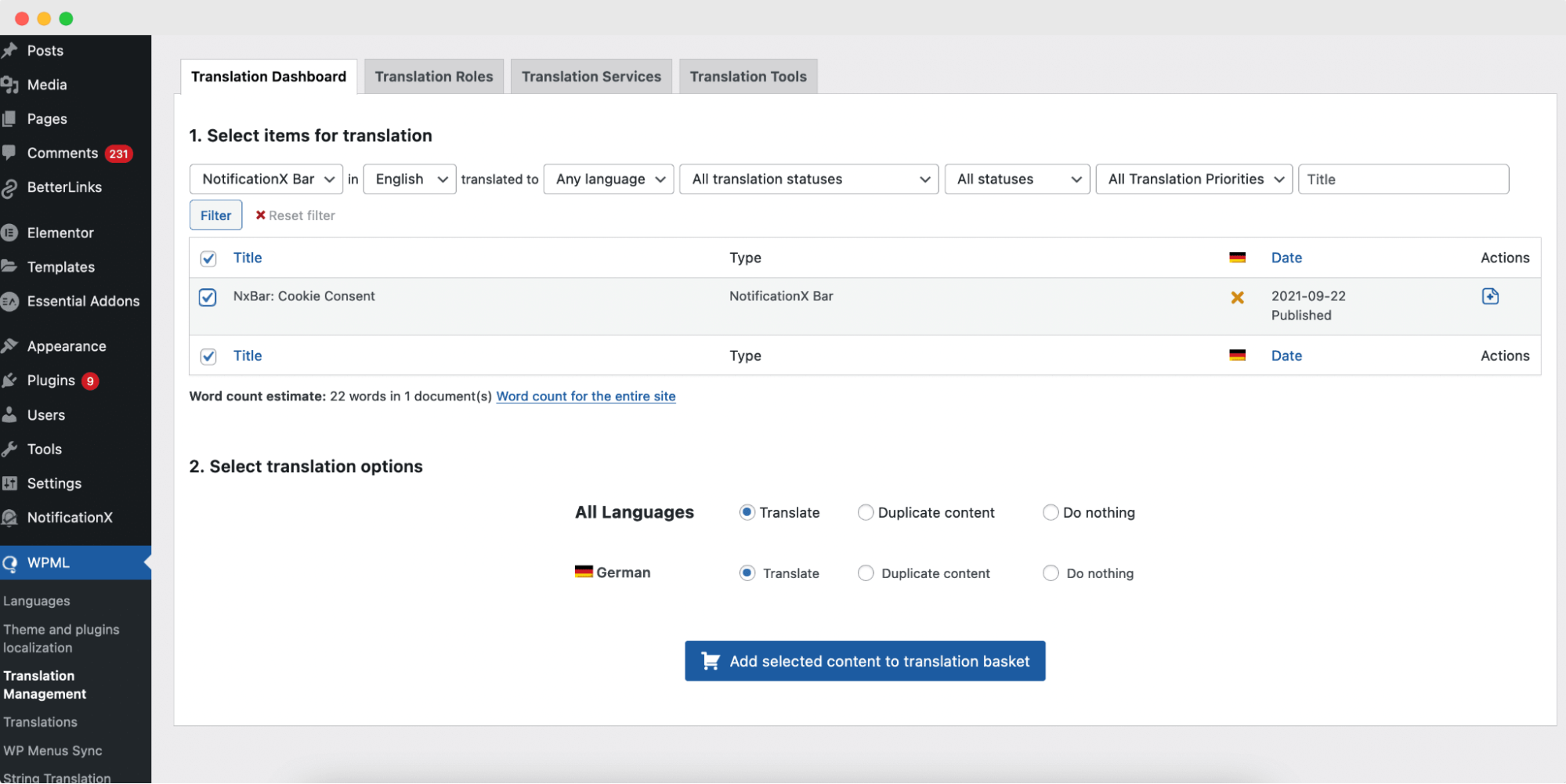The height and width of the screenshot is (784, 1566).
Task: Click the add-translation icon for NxBar row
Action: (1490, 296)
